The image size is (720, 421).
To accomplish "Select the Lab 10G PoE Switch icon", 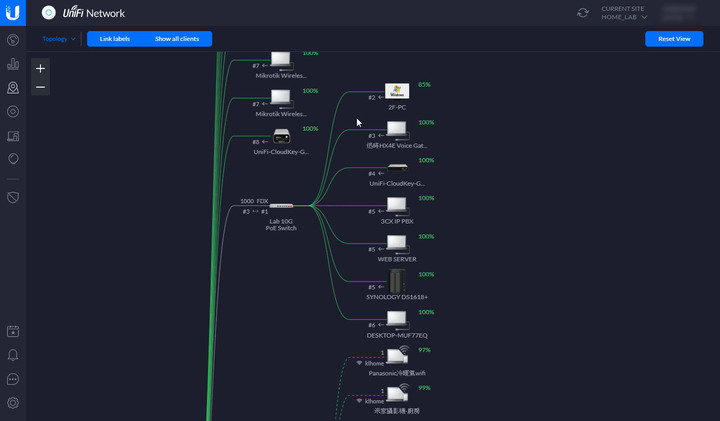I will click(281, 206).
